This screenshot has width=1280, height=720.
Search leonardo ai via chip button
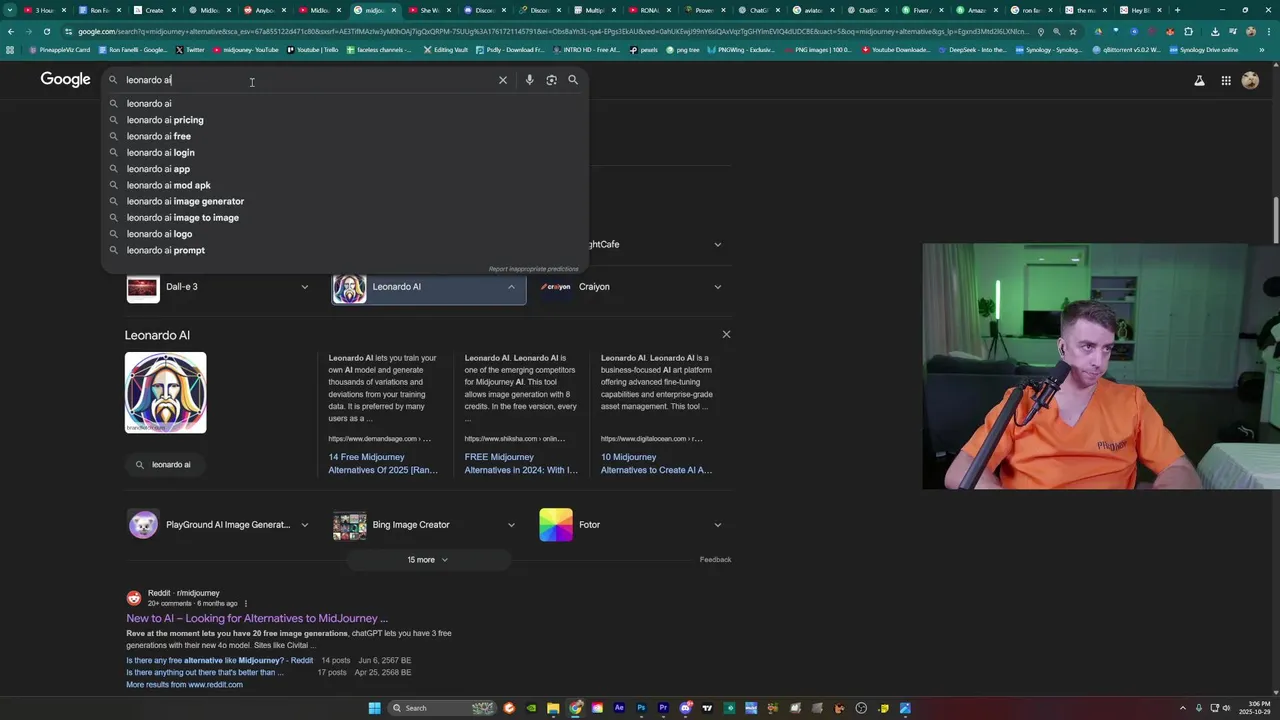click(163, 465)
